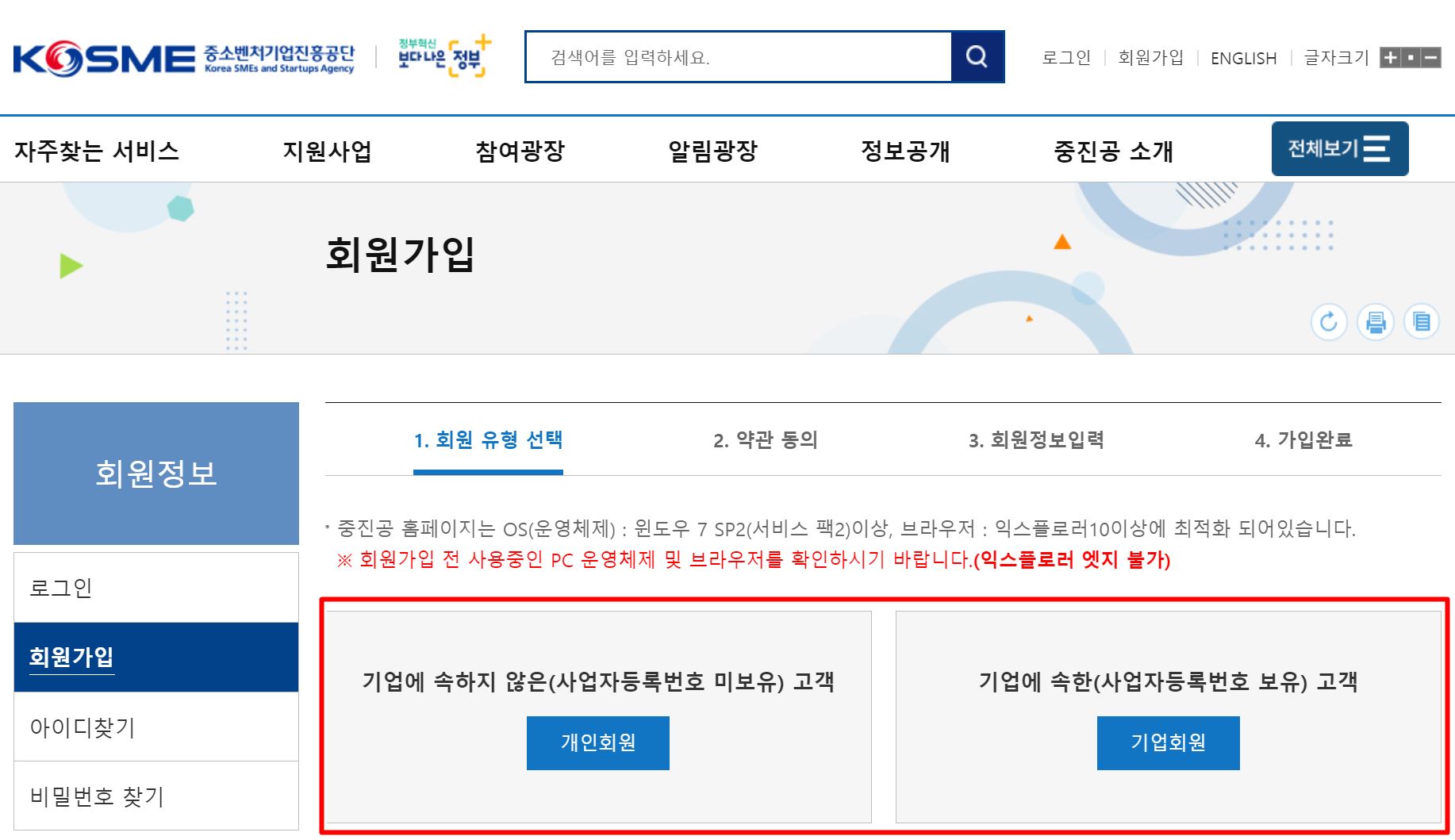Click the search magnifier icon
The image size is (1455, 840).
point(976,56)
